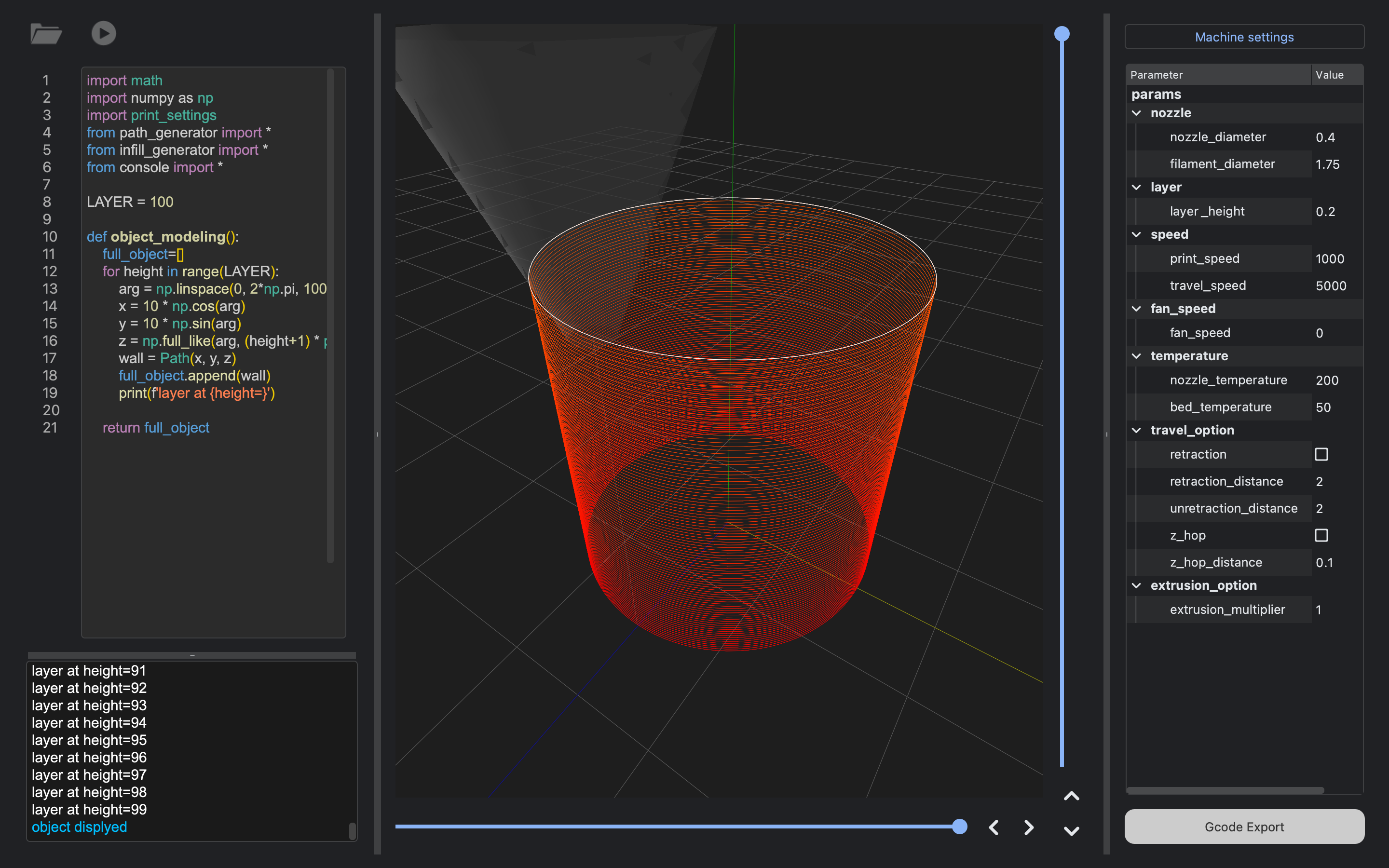The width and height of the screenshot is (1389, 868).
Task: Collapse the temperature parameter group
Action: [x=1136, y=356]
